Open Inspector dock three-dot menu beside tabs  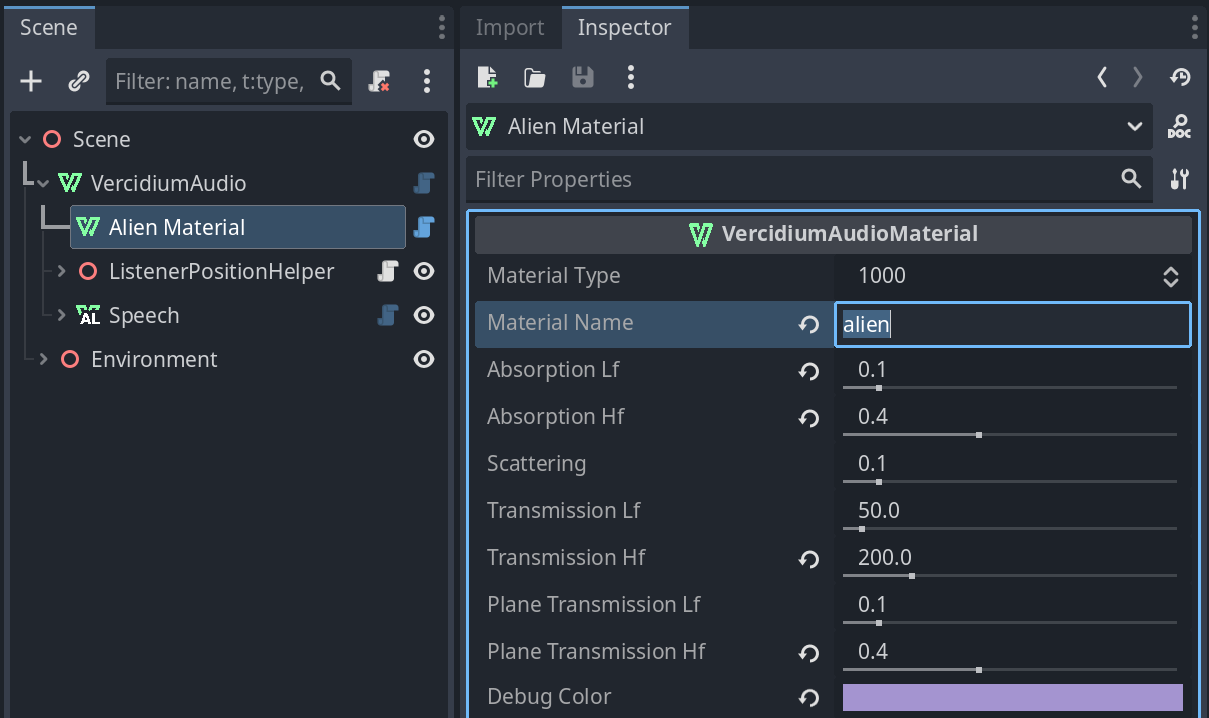[x=1194, y=27]
